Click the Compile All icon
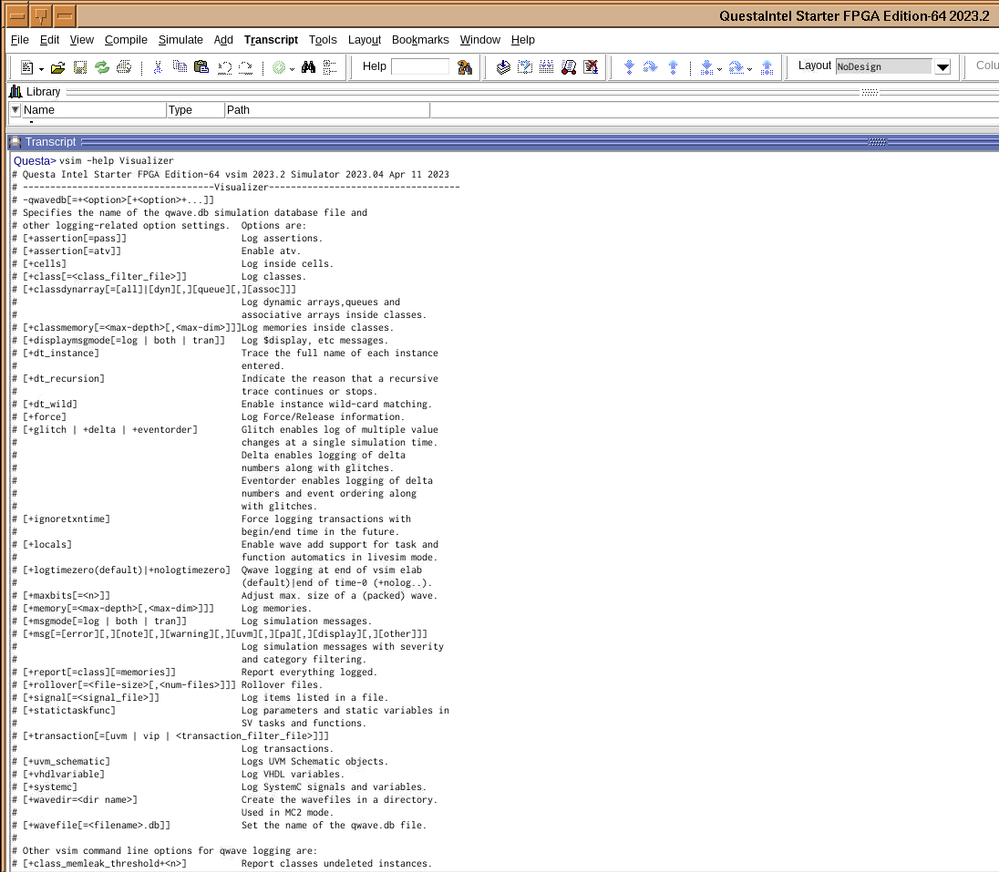999x872 pixels. [x=525, y=67]
